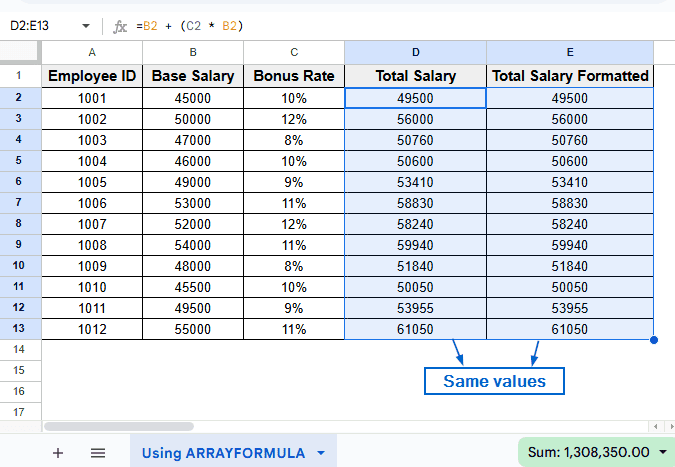Select the Base Salary cell 50000
The image size is (675, 467).
point(193,119)
